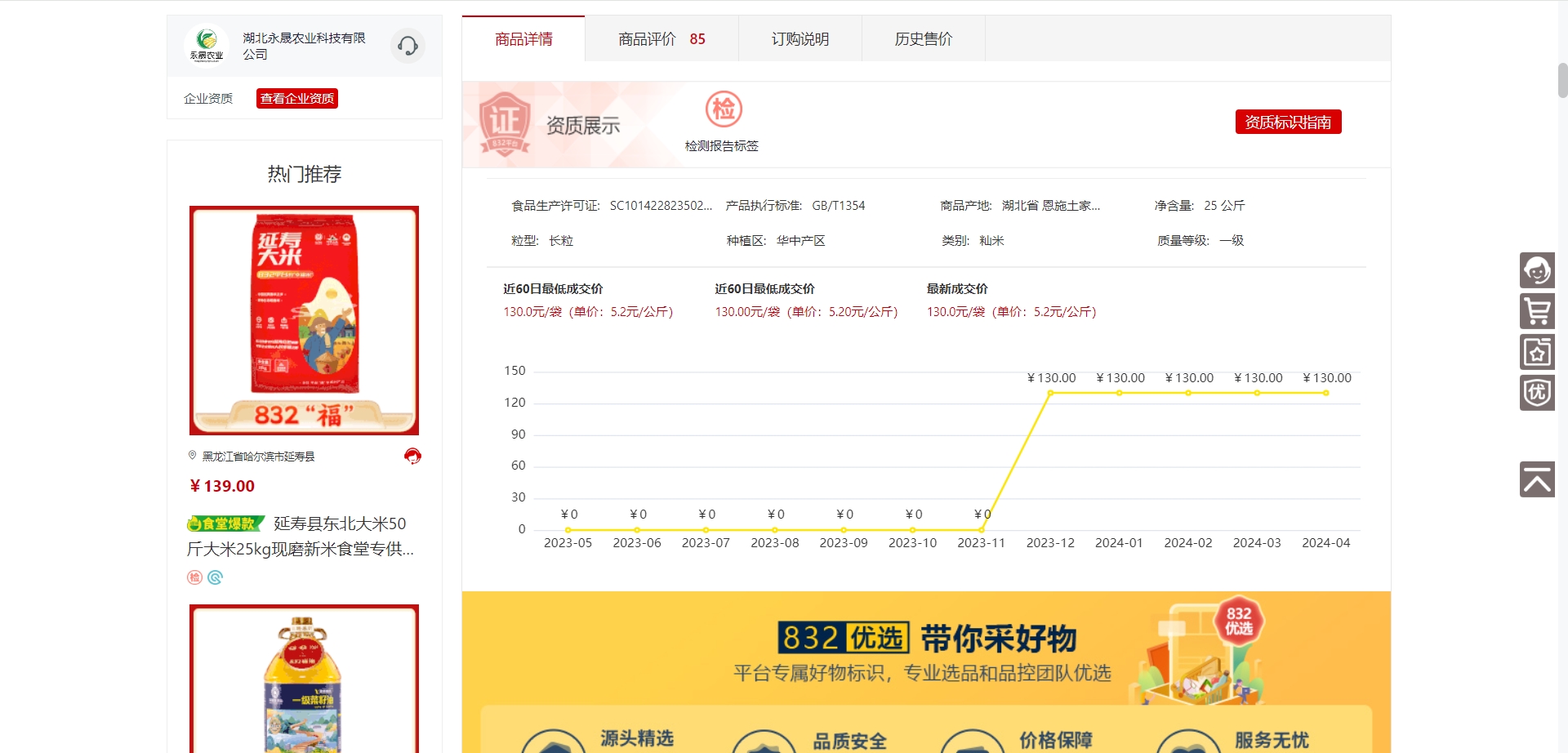
Task: Open the shopping cart from the right sidebar
Action: [x=1537, y=311]
